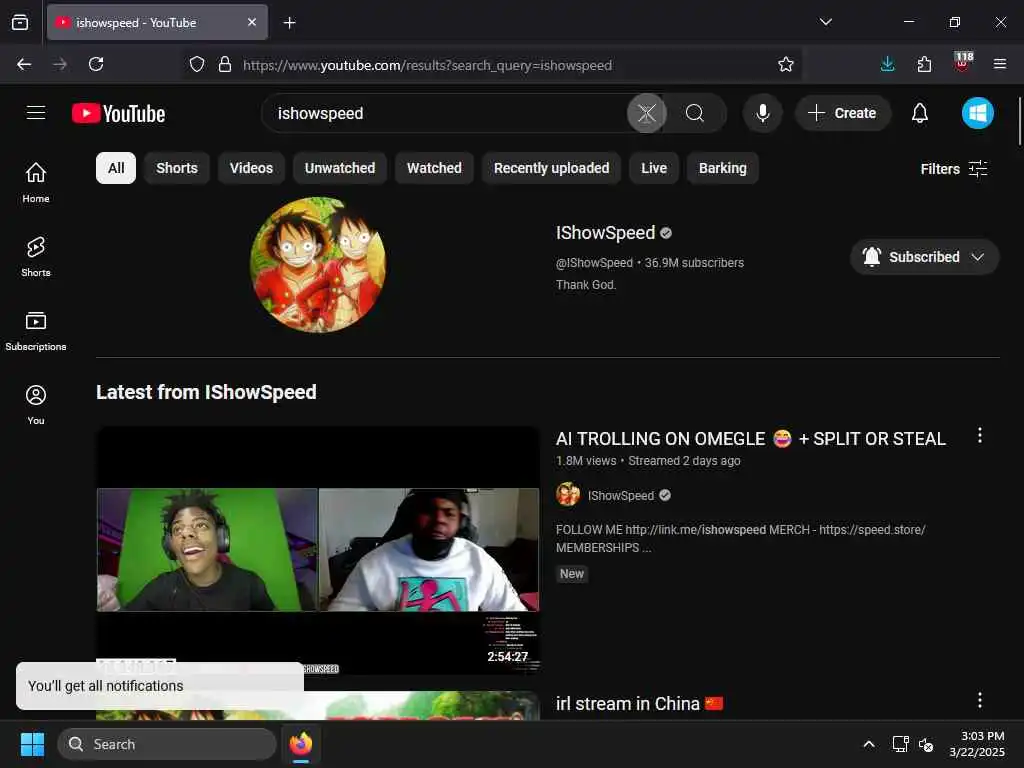The image size is (1024, 768).
Task: Open a new browser tab
Action: 289,23
